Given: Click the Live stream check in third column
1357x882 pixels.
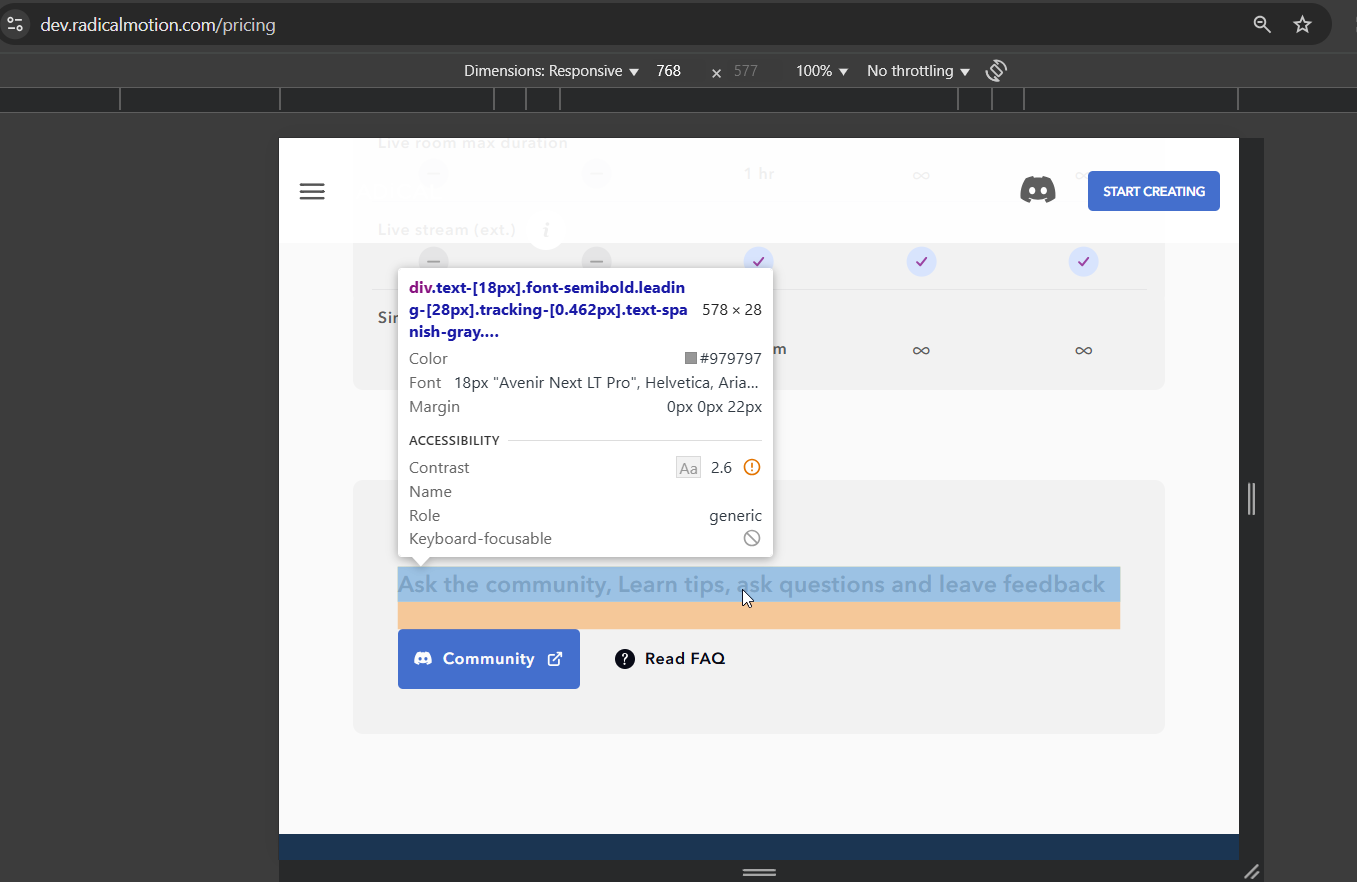Looking at the screenshot, I should [x=759, y=262].
